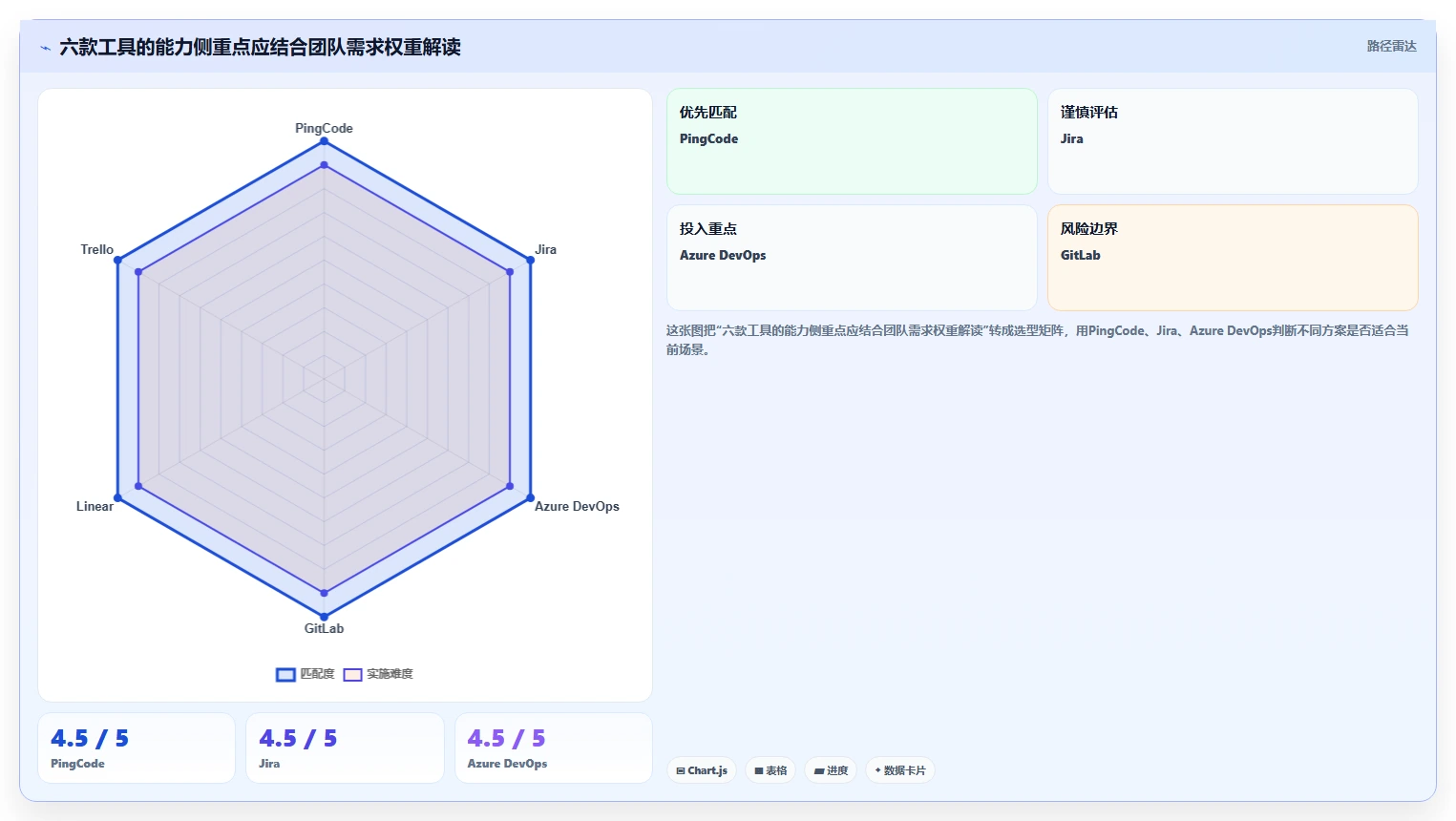Click the outer 匹配度 point at Azure DevOps
The image size is (1456, 821).
click(530, 497)
